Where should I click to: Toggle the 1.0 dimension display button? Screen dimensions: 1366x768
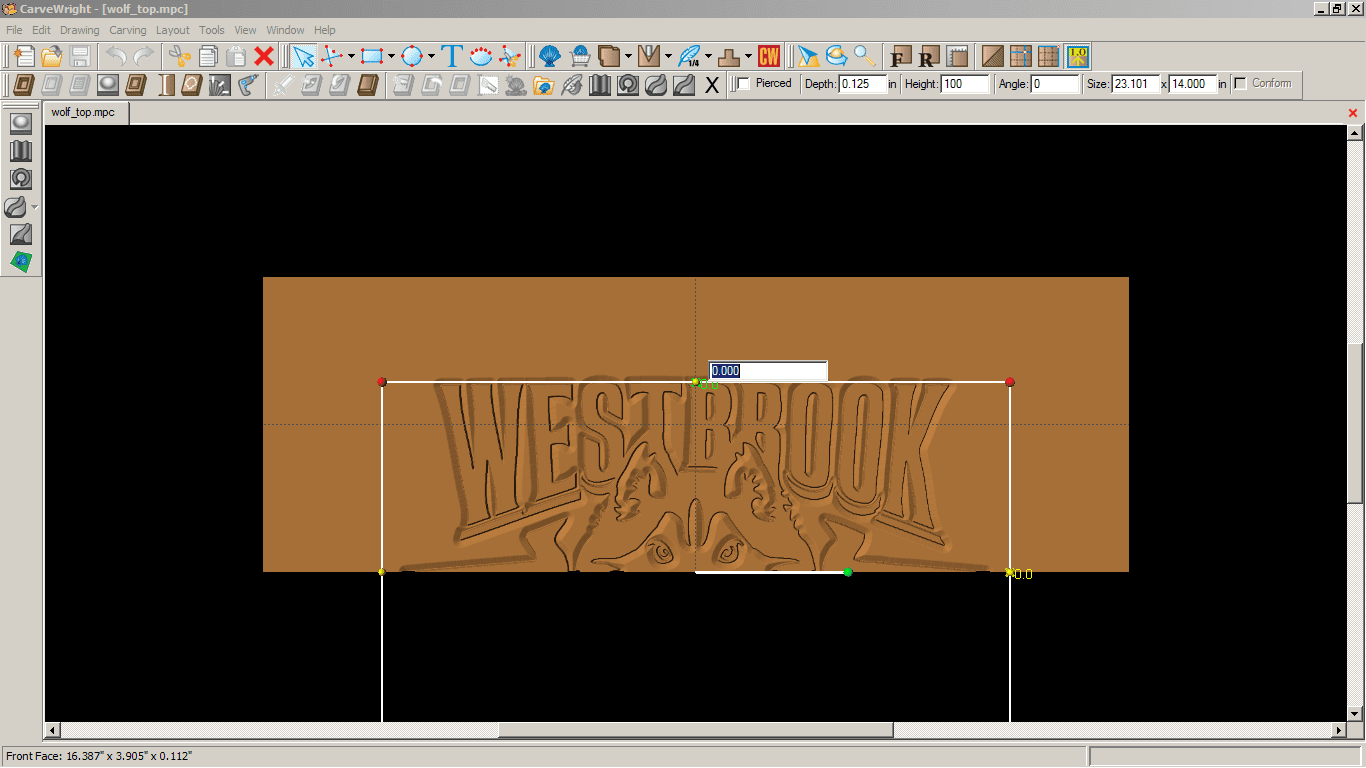click(x=1078, y=56)
